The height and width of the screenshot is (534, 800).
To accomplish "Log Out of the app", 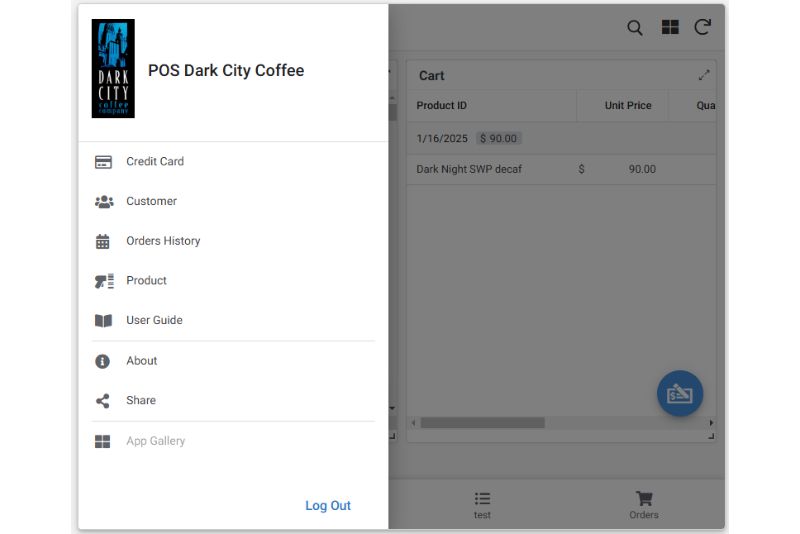I will point(328,505).
